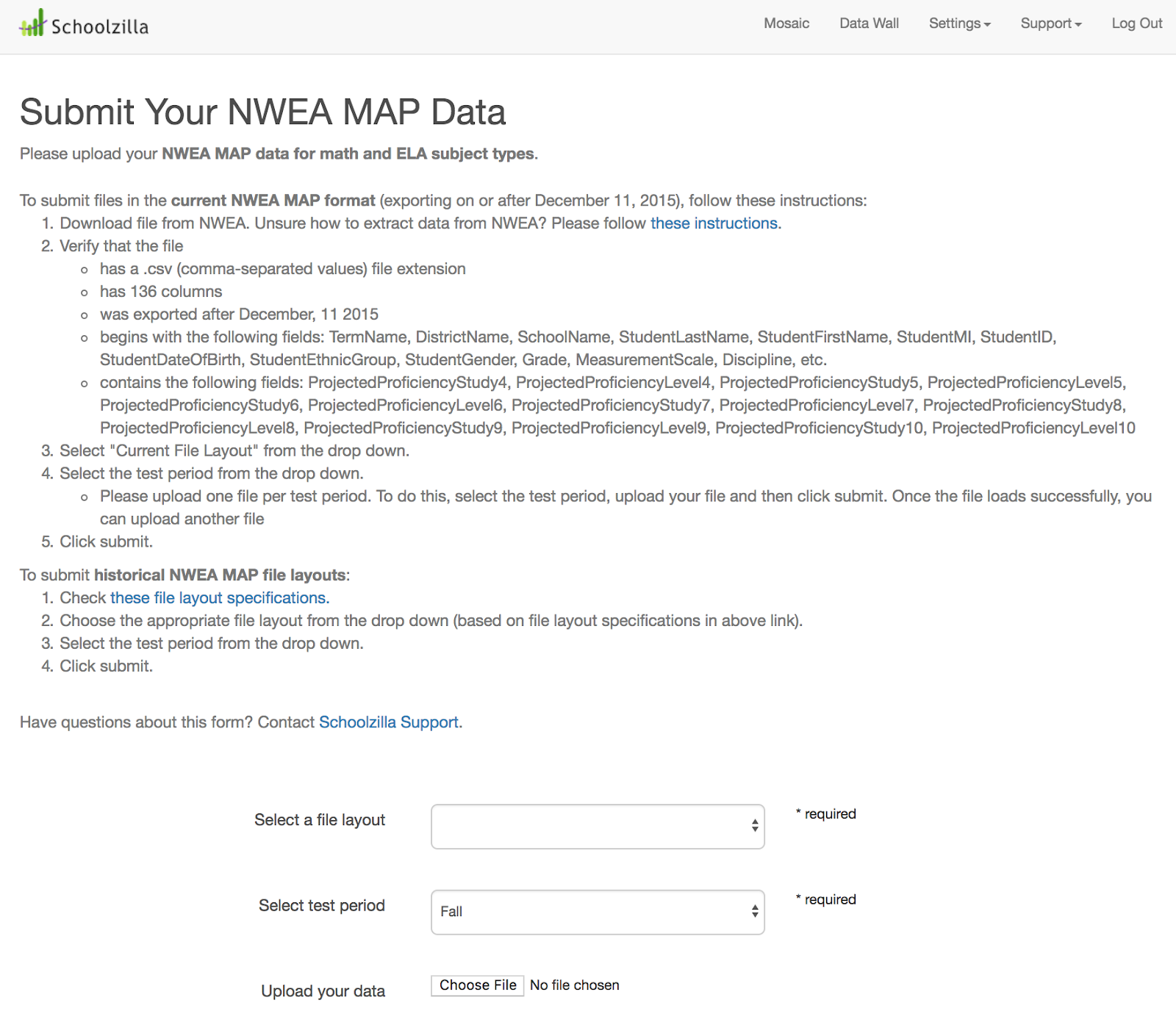Image resolution: width=1176 pixels, height=1014 pixels.
Task: Click the Choose File button
Action: point(478,985)
